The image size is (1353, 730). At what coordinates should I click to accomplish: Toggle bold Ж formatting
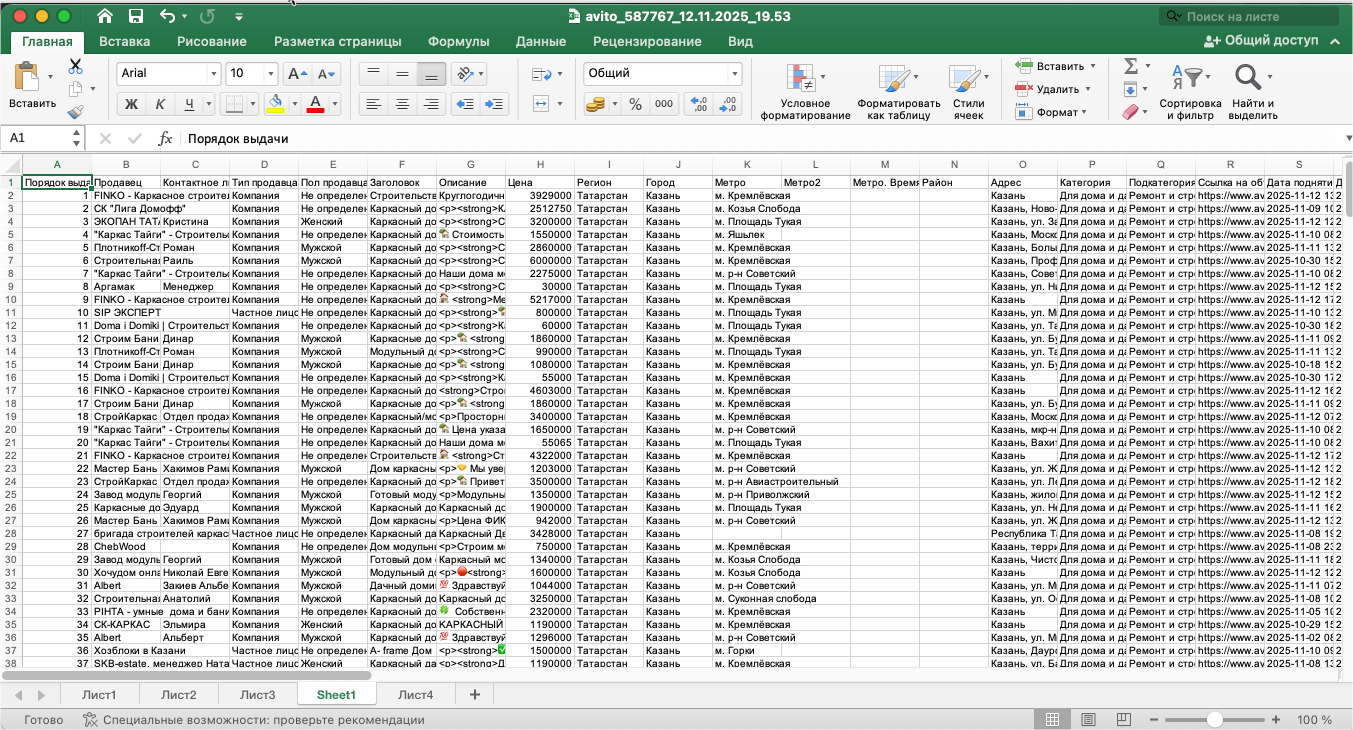tap(130, 104)
